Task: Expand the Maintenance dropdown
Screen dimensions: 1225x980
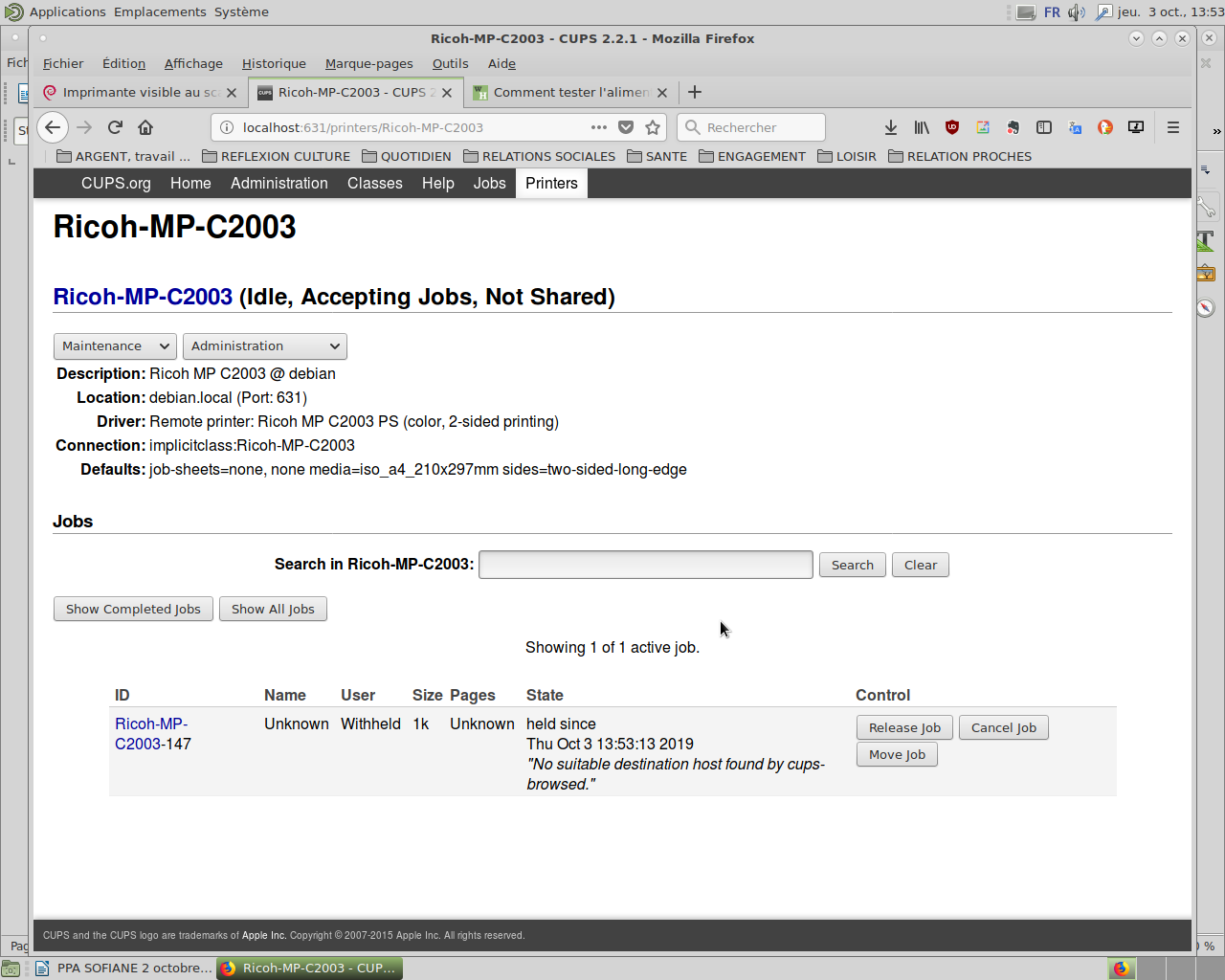Action: point(115,346)
